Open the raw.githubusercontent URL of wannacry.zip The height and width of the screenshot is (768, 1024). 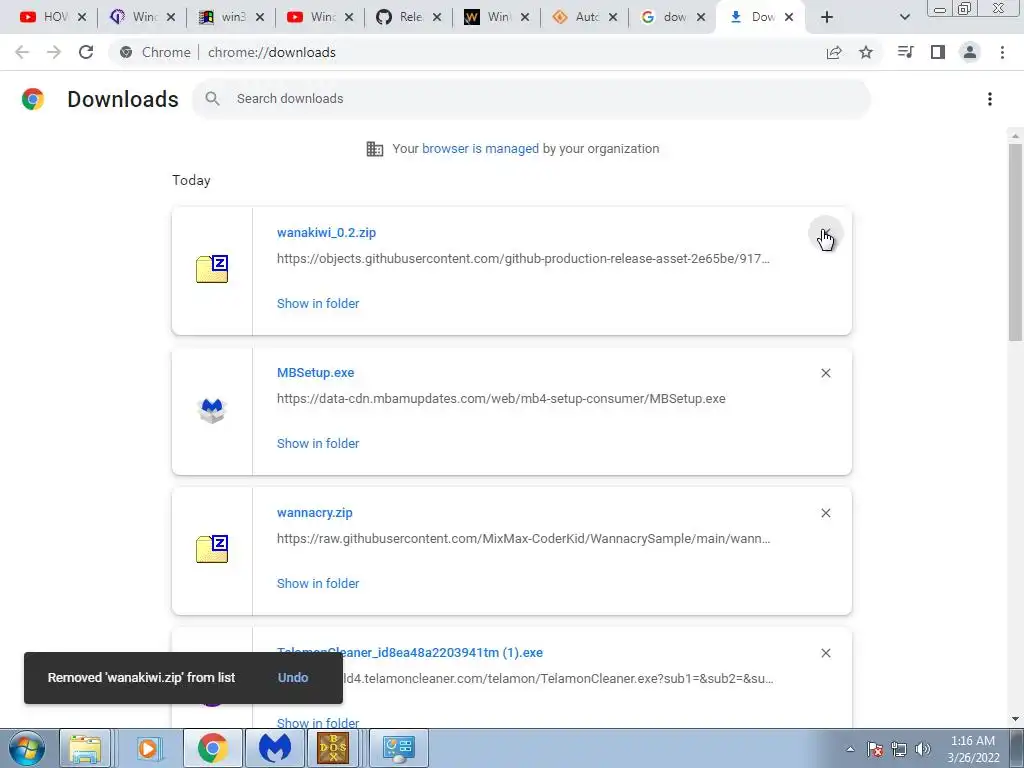coord(524,539)
